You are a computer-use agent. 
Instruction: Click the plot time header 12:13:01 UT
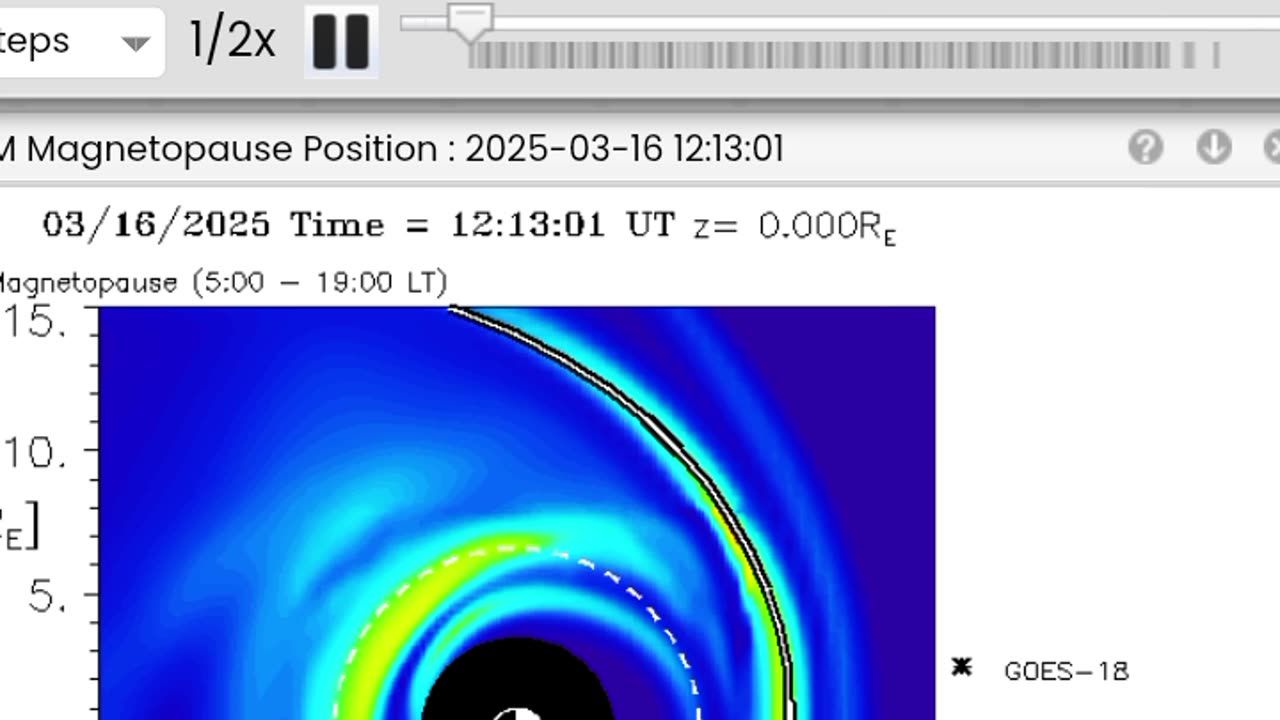click(563, 224)
